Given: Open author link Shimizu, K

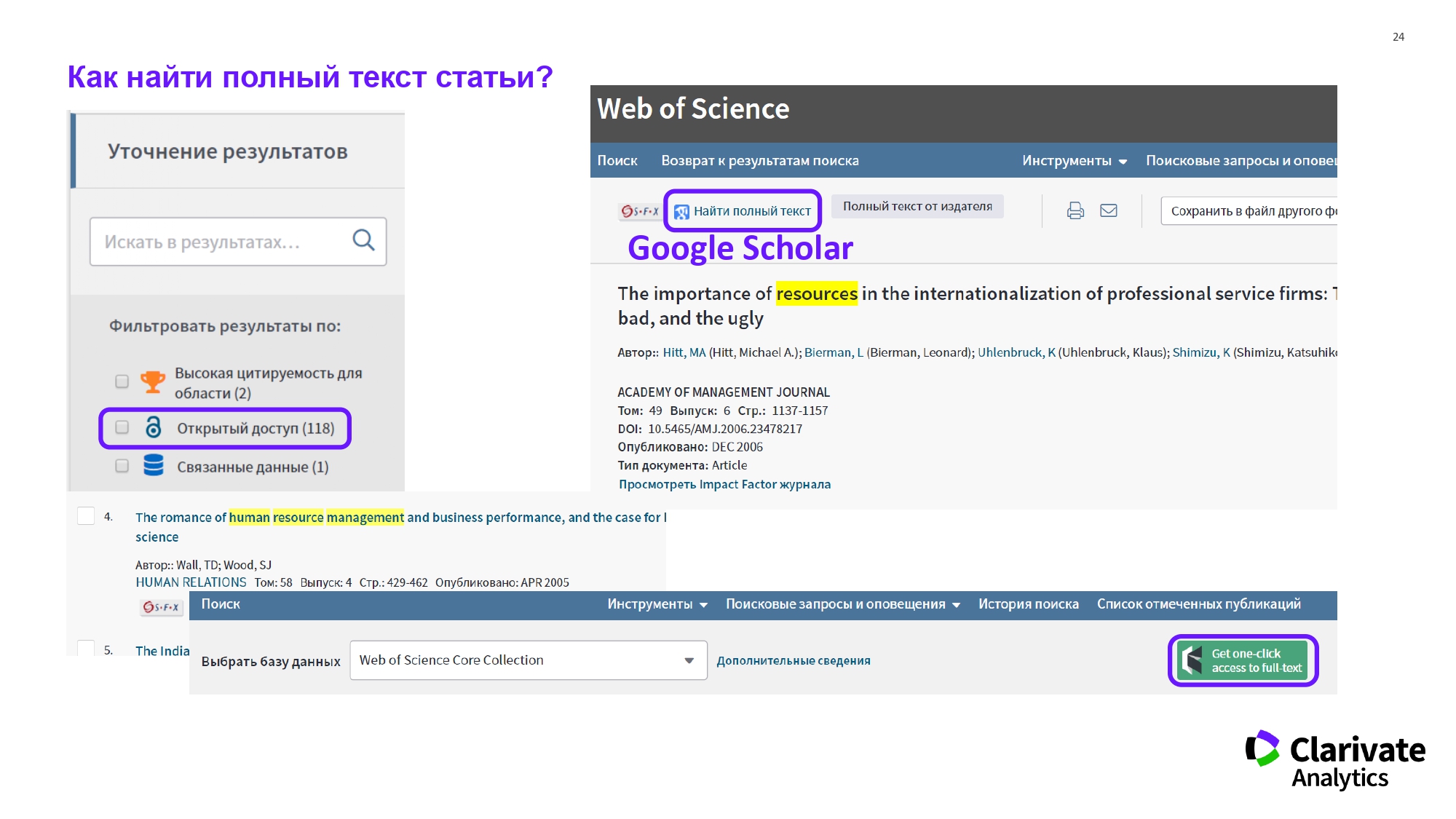Looking at the screenshot, I should click(1201, 352).
